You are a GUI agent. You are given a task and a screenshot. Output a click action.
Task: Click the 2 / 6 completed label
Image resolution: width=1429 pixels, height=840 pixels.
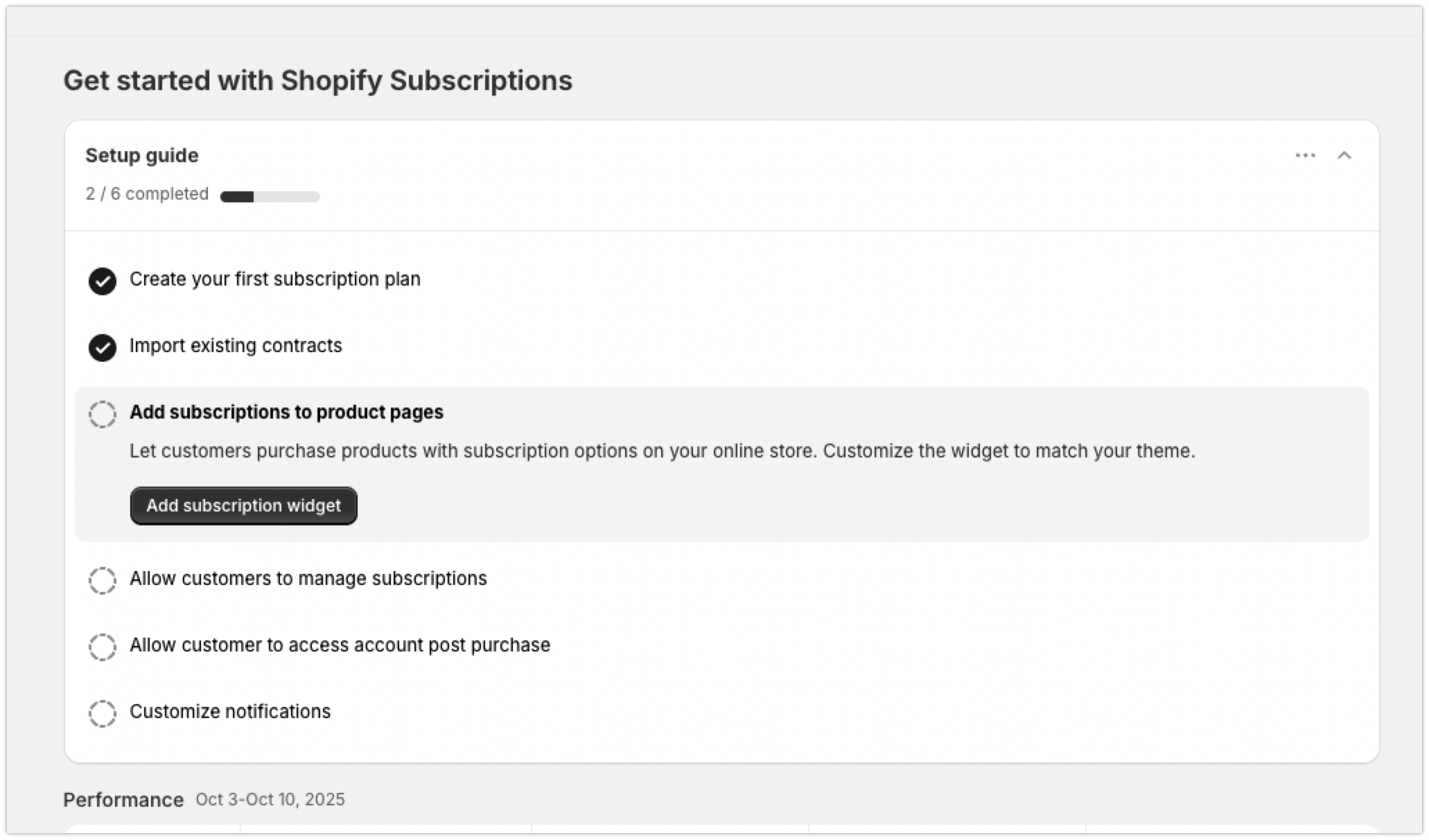pyautogui.click(x=147, y=194)
